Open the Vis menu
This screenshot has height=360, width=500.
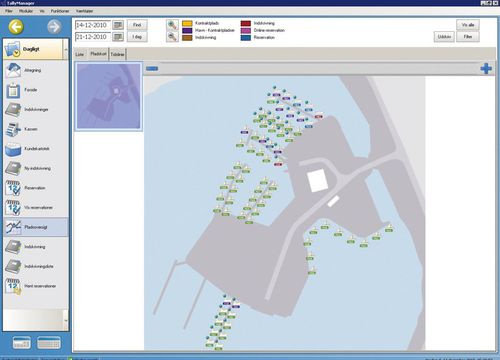[x=42, y=11]
